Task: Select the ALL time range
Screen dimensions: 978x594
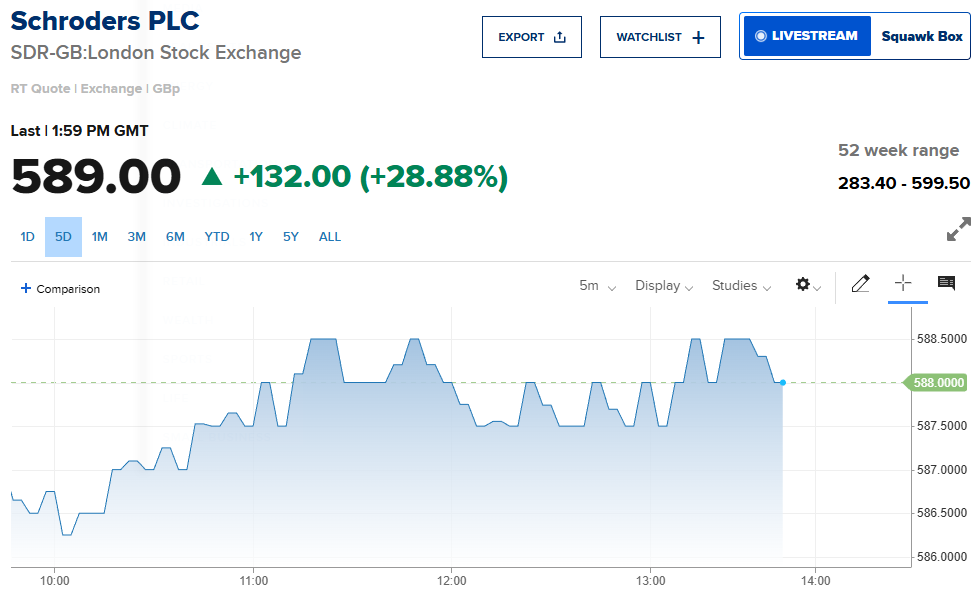Action: (330, 237)
